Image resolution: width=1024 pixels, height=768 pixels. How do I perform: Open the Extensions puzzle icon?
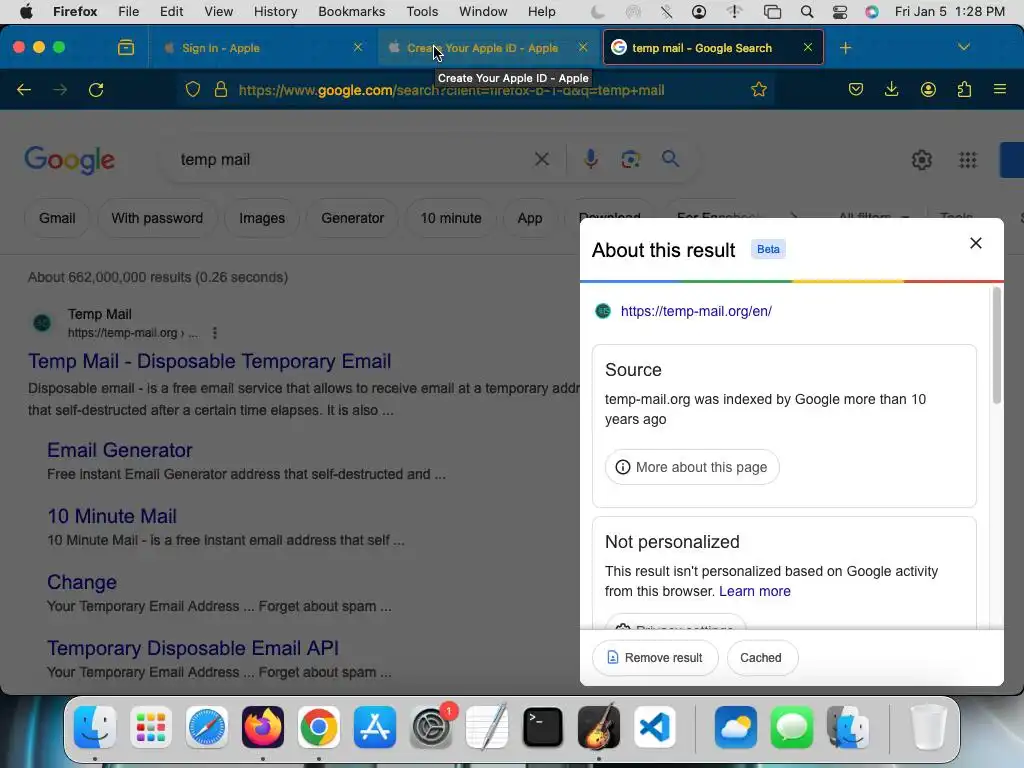pyautogui.click(x=964, y=89)
